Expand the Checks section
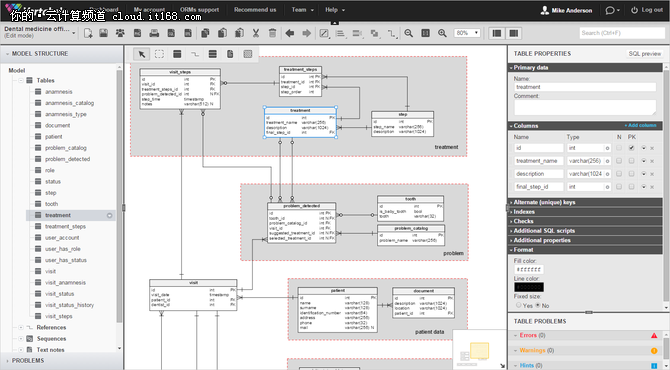670x370 pixels. (585, 221)
